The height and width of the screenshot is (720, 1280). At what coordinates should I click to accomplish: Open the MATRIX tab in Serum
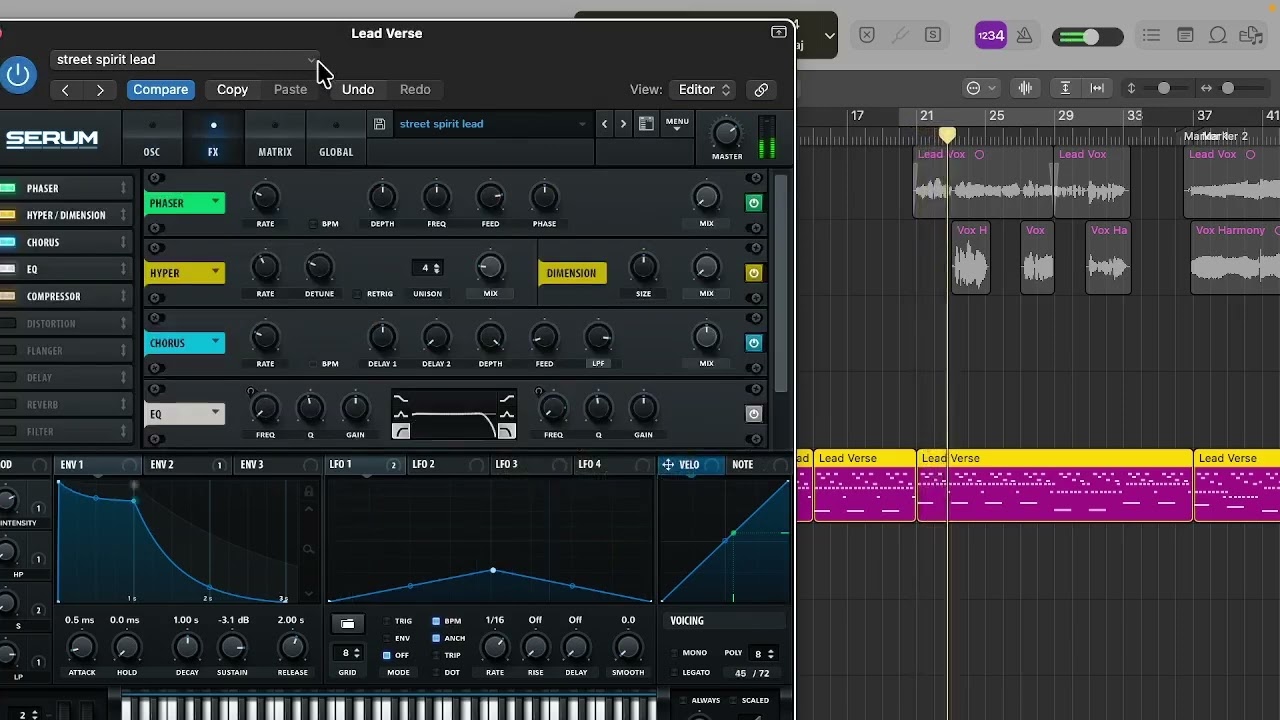(275, 139)
